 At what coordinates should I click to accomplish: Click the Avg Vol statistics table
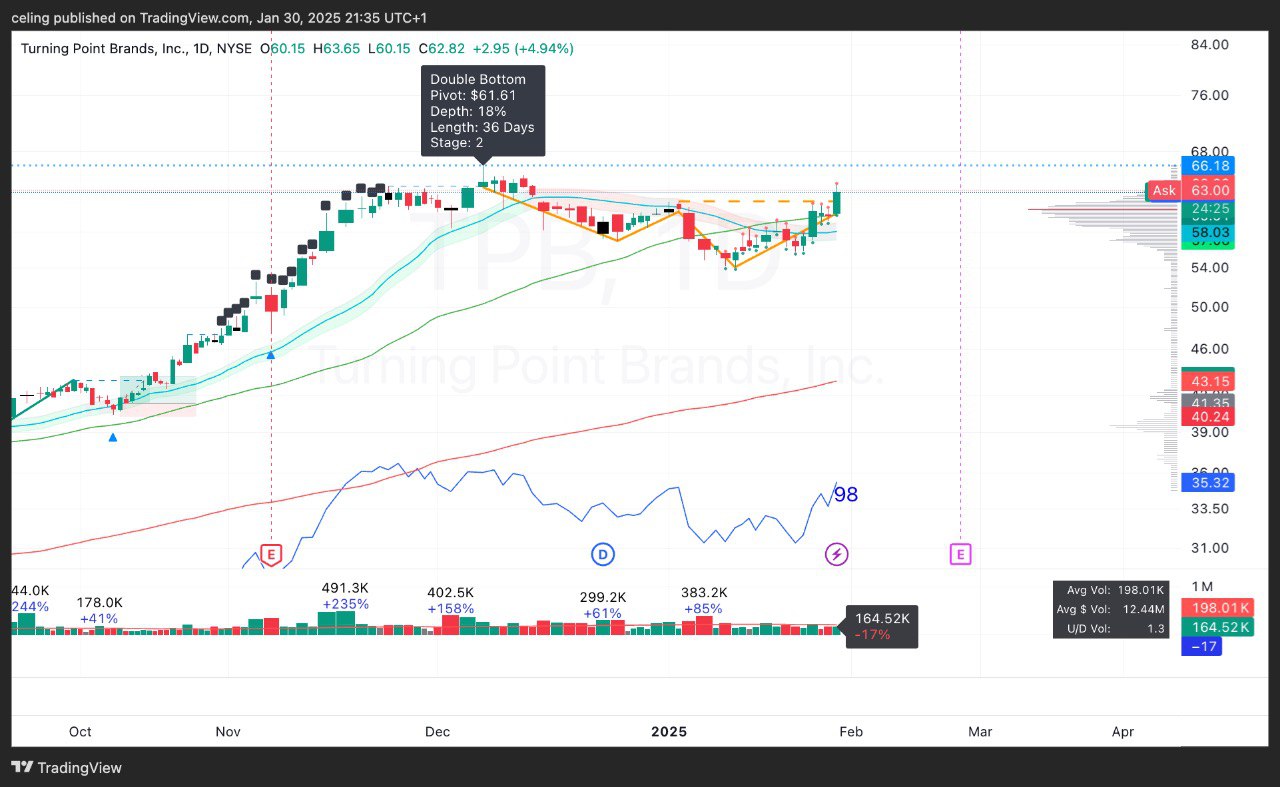pyautogui.click(x=1110, y=608)
